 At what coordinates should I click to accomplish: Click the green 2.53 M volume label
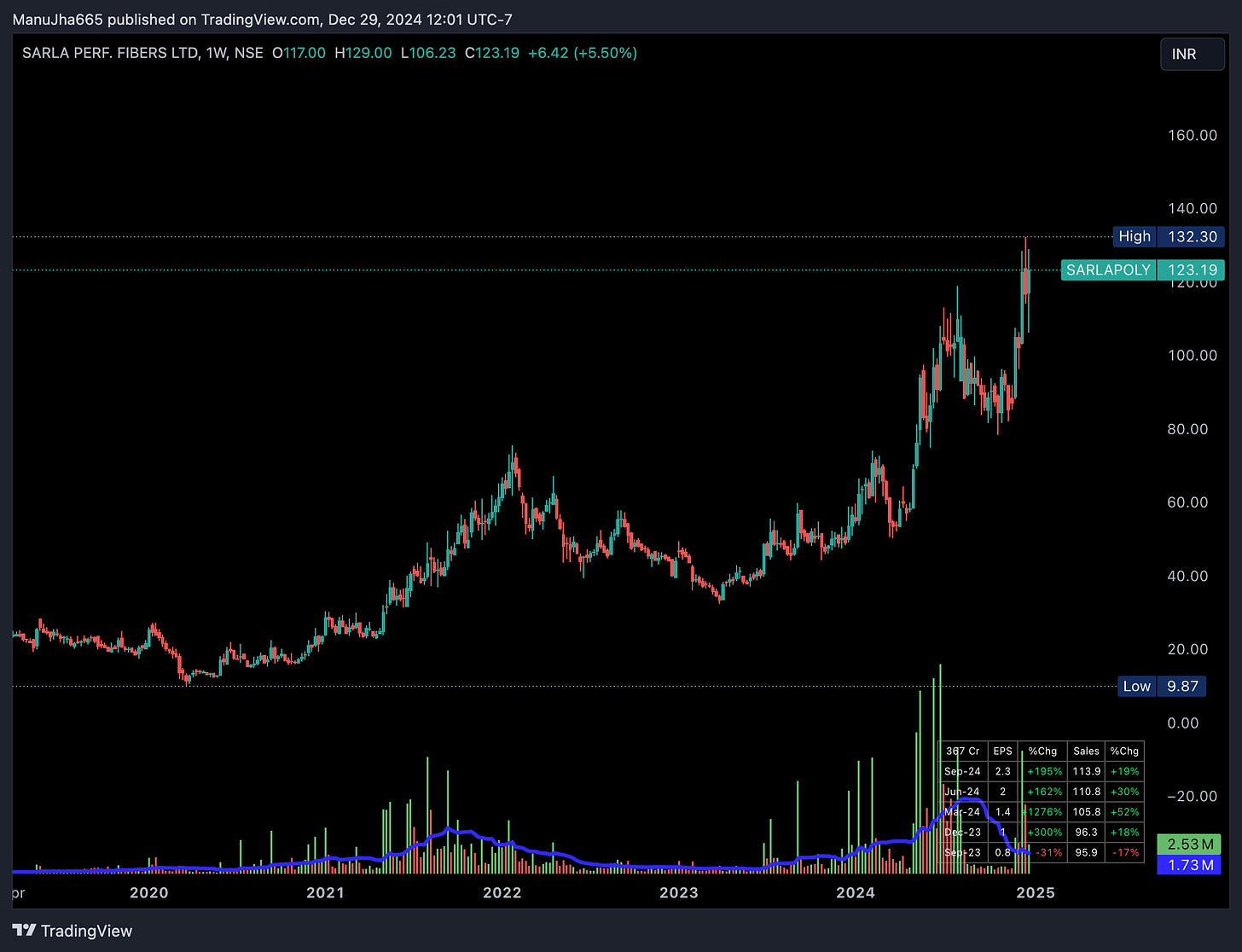(x=1189, y=844)
